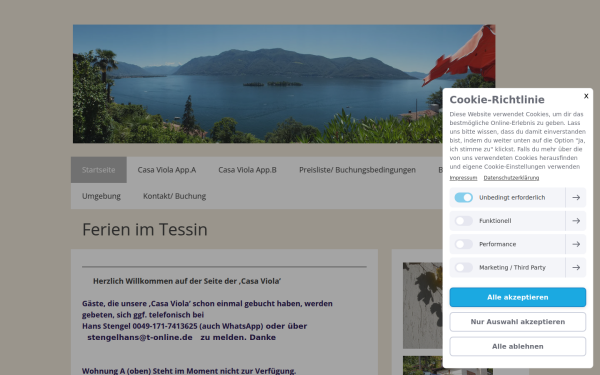Open the Umgebung menu item
This screenshot has height=375, width=600.
click(x=101, y=196)
